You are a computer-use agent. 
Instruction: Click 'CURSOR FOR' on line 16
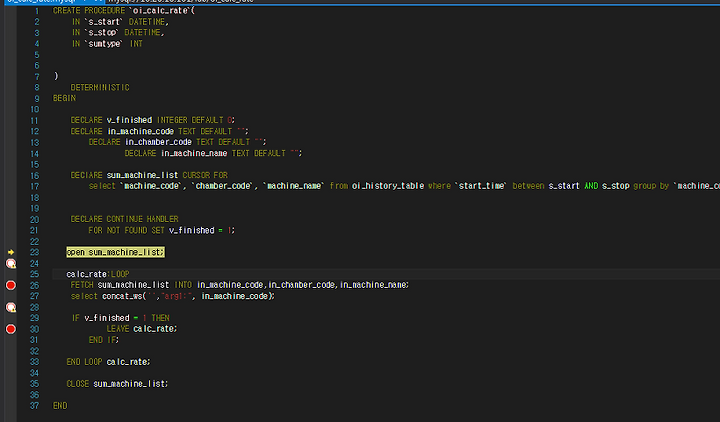(205, 175)
